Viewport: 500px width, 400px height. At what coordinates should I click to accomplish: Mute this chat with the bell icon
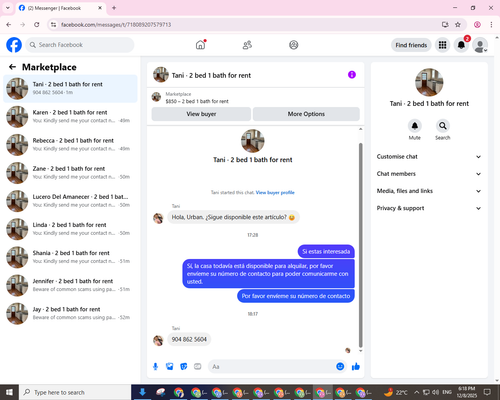(x=415, y=126)
